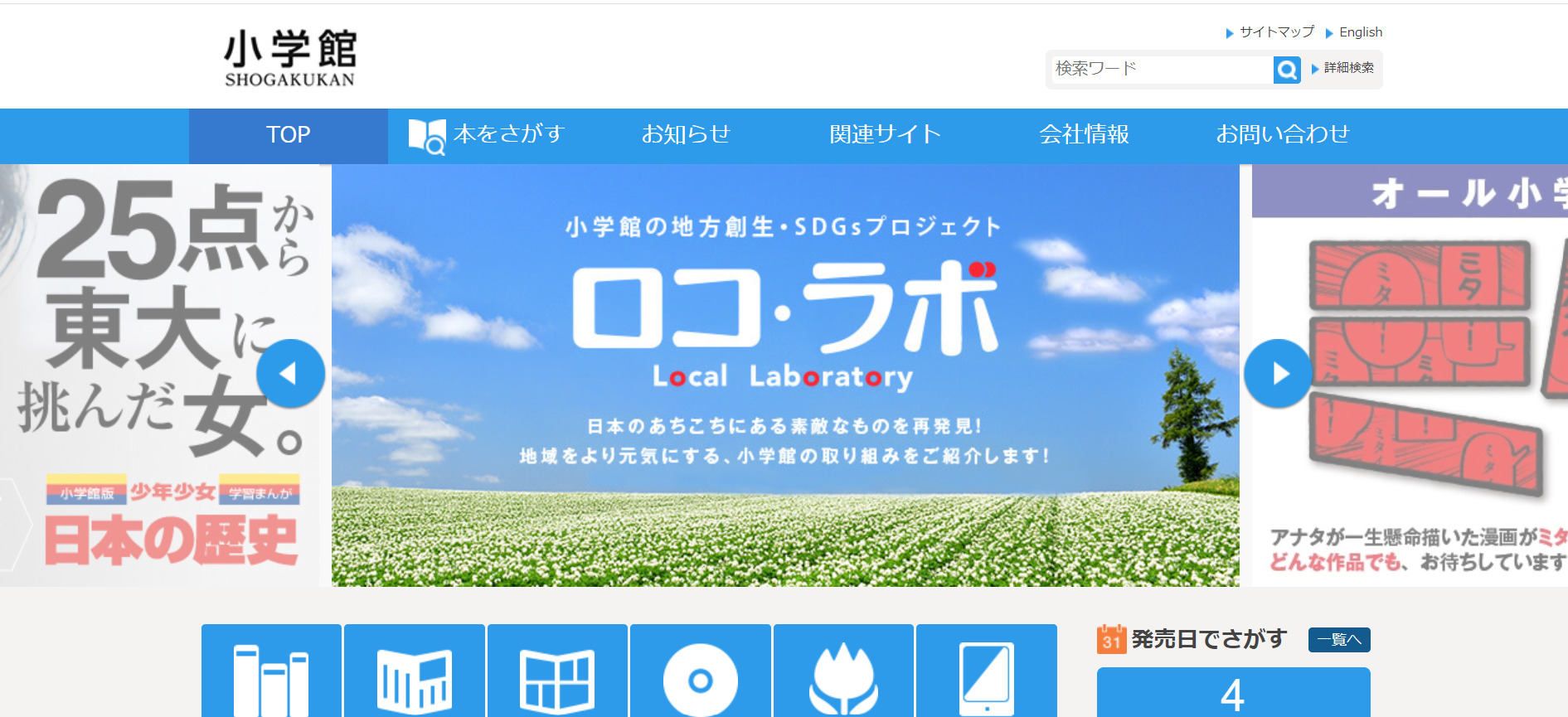Open the disc media category tile
This screenshot has height=717, width=1568.
pos(701,671)
